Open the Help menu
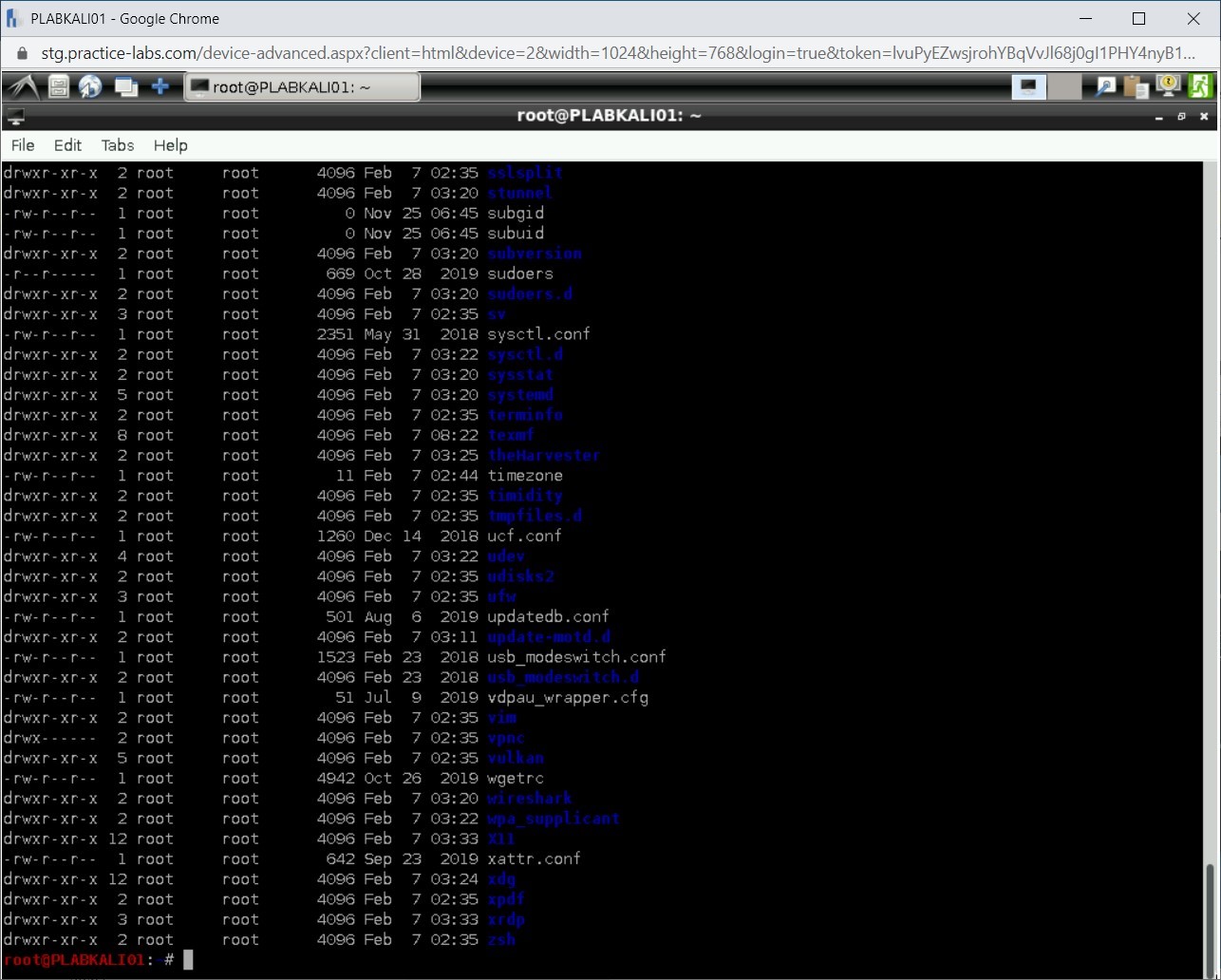This screenshot has height=980, width=1221. point(171,145)
